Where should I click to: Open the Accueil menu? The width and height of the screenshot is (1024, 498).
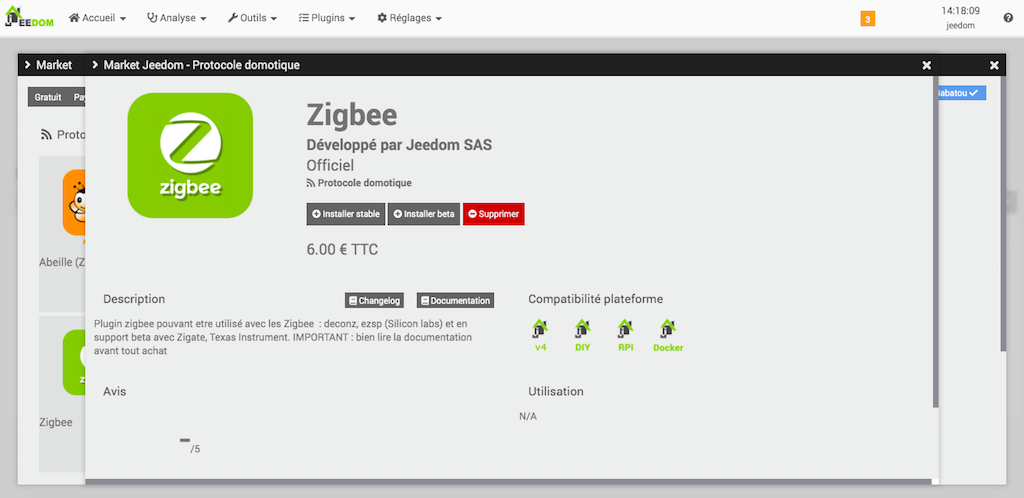[x=98, y=18]
